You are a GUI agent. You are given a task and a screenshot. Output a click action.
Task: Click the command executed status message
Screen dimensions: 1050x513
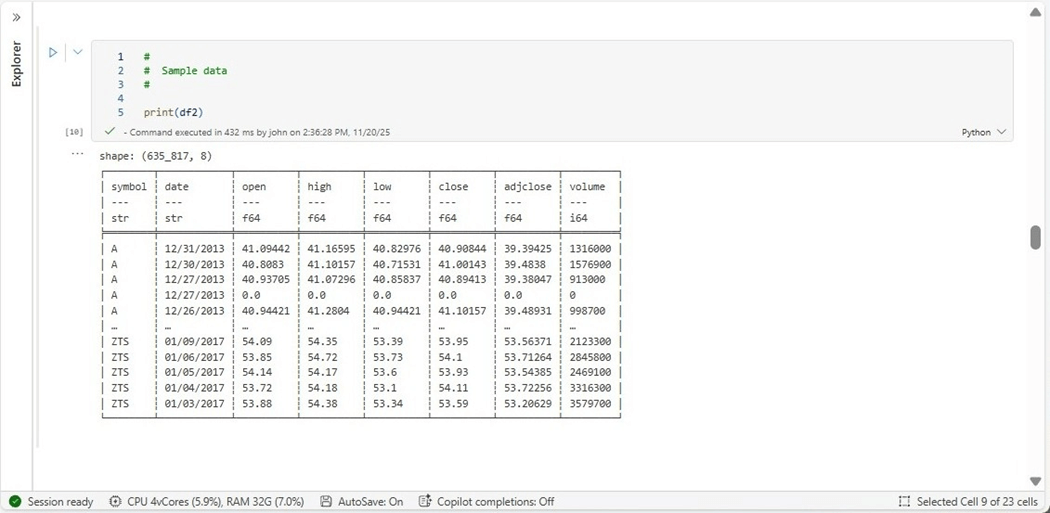pos(256,133)
